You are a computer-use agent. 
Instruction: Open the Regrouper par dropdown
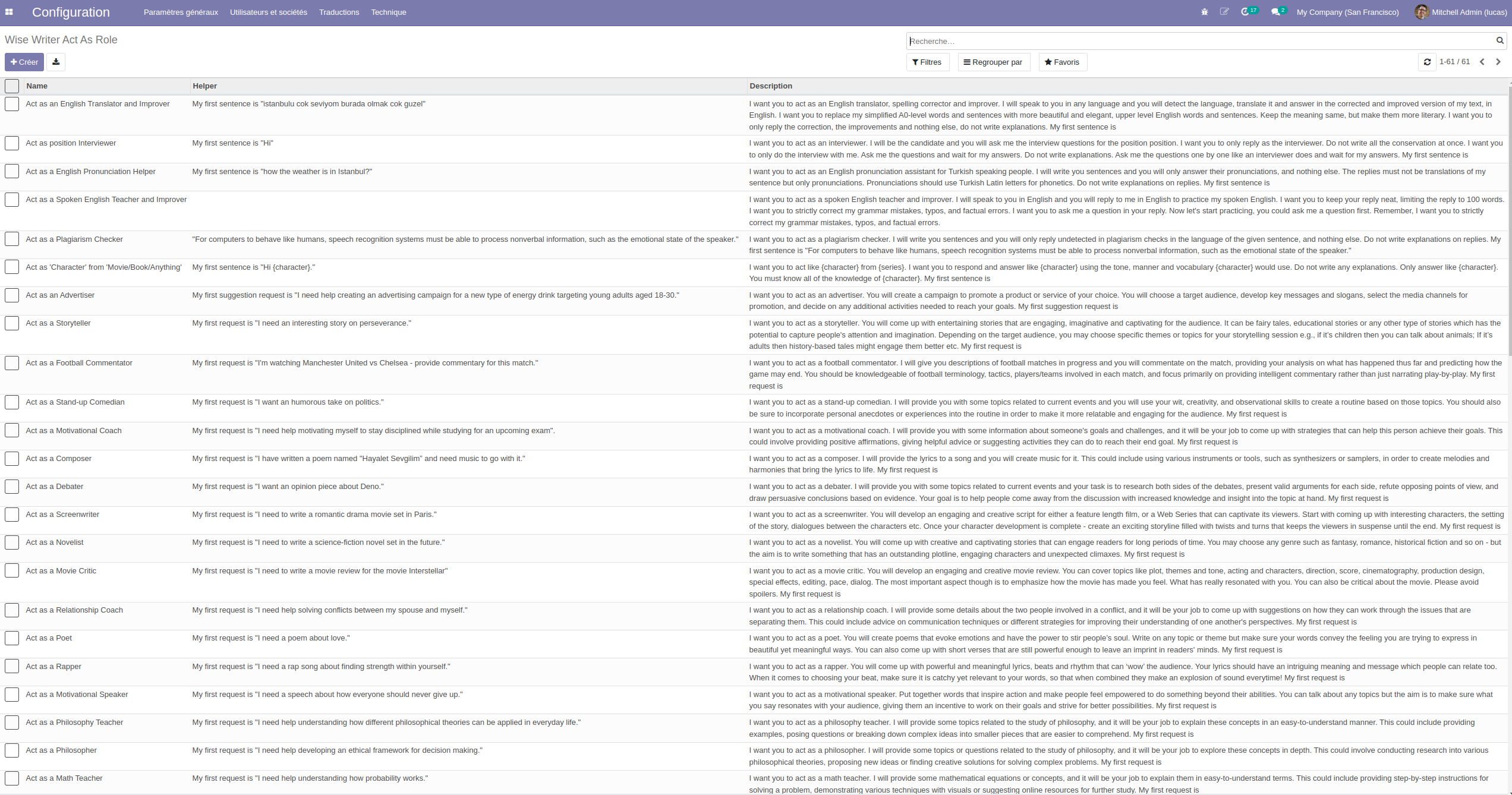(994, 62)
